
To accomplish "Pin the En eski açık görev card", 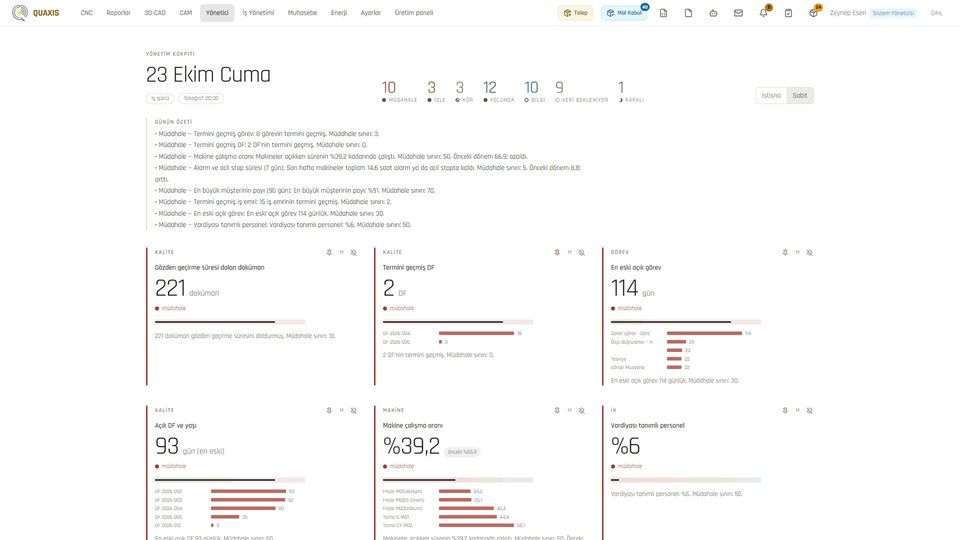I will (x=785, y=252).
